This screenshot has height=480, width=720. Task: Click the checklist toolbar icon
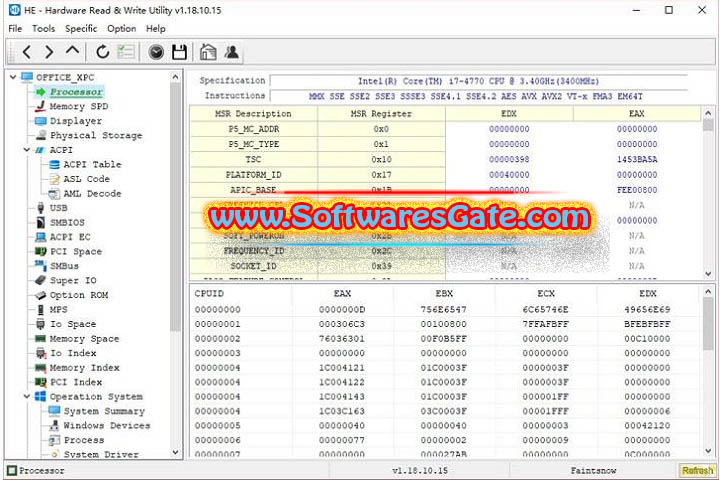click(125, 52)
